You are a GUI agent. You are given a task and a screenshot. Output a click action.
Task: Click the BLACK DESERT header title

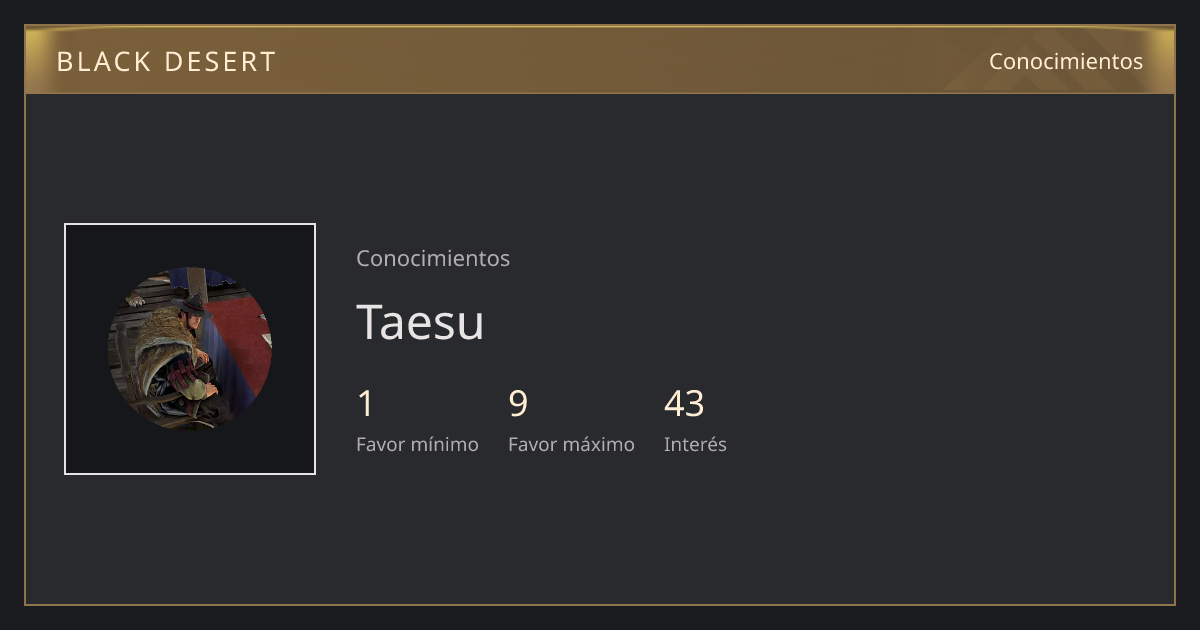[x=166, y=62]
